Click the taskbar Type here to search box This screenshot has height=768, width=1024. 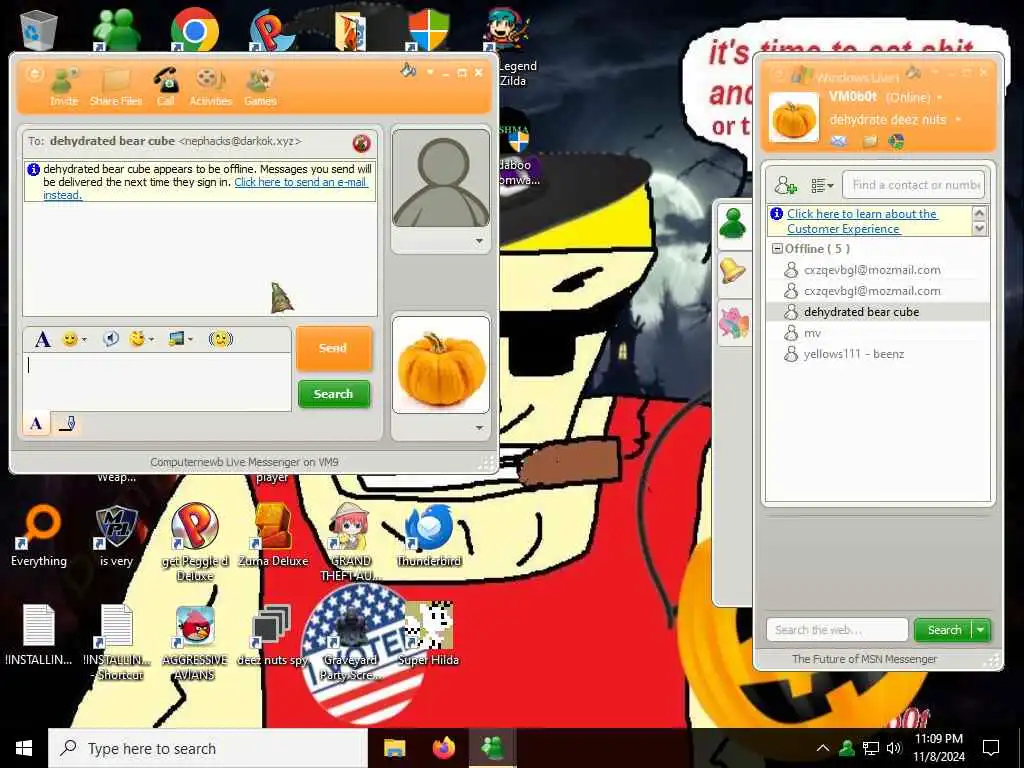pos(208,748)
